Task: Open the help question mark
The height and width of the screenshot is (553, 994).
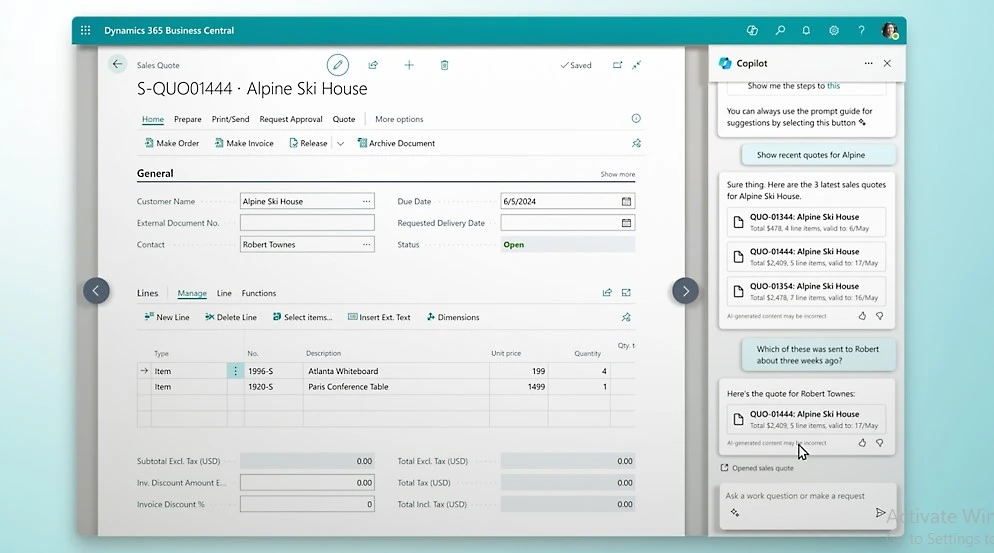Action: tap(861, 30)
